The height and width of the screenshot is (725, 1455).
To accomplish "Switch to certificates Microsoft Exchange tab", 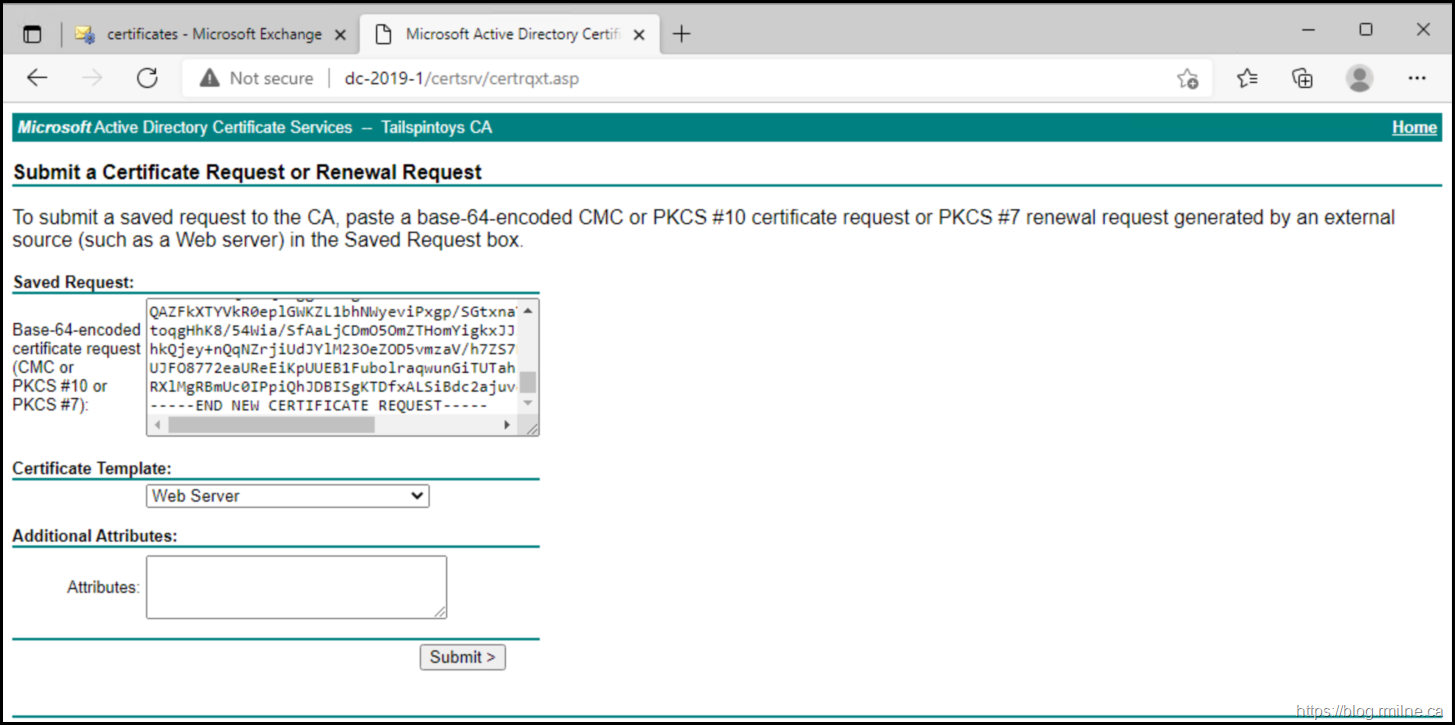I will 213,34.
